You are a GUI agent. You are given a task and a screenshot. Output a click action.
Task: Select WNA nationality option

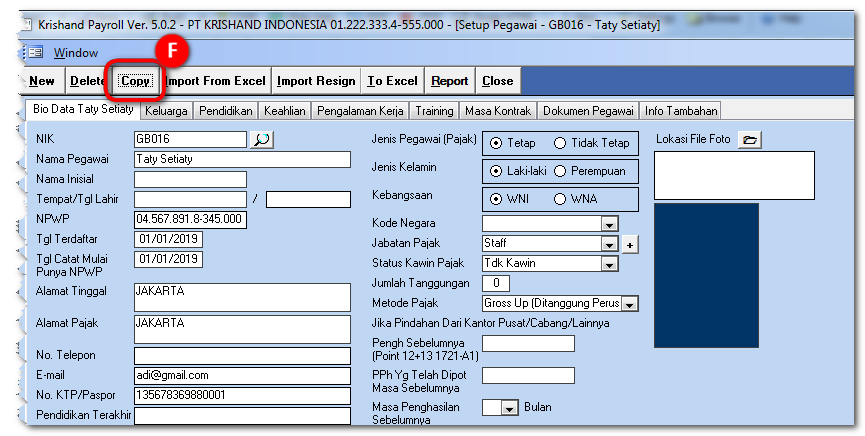click(560, 199)
